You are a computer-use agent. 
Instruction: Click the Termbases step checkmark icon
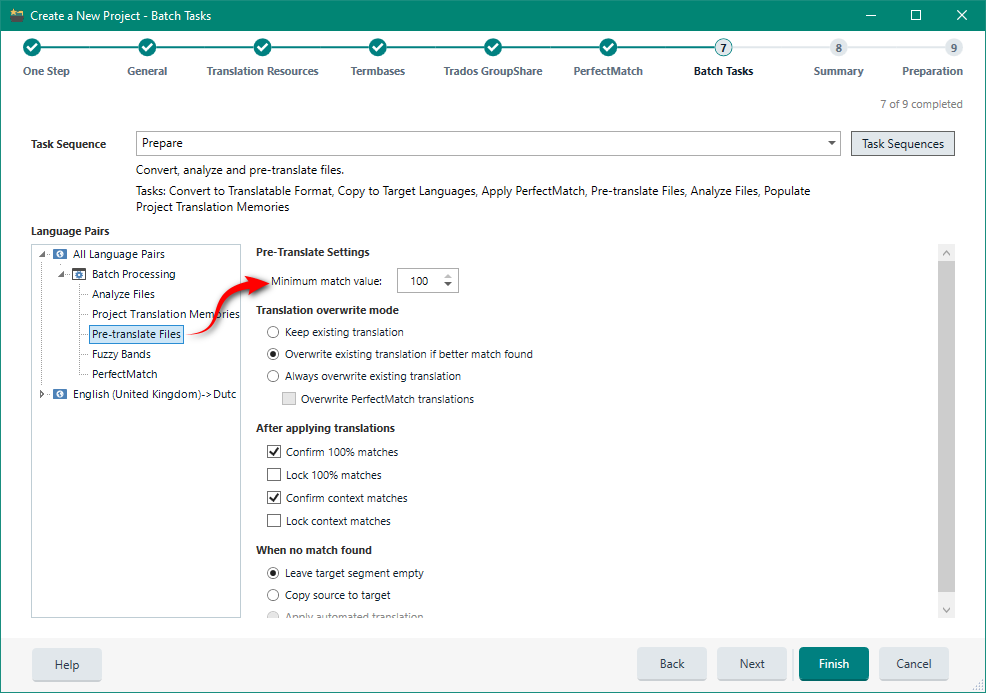(377, 47)
